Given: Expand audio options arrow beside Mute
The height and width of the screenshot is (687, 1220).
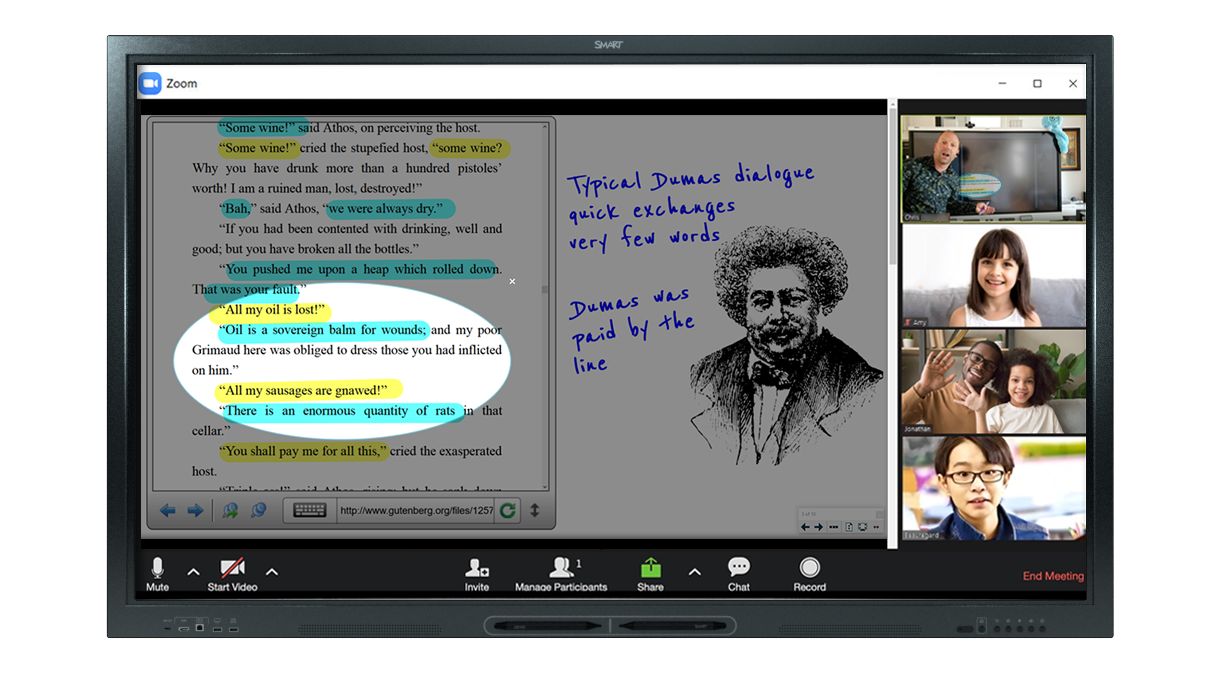Looking at the screenshot, I should (x=193, y=572).
